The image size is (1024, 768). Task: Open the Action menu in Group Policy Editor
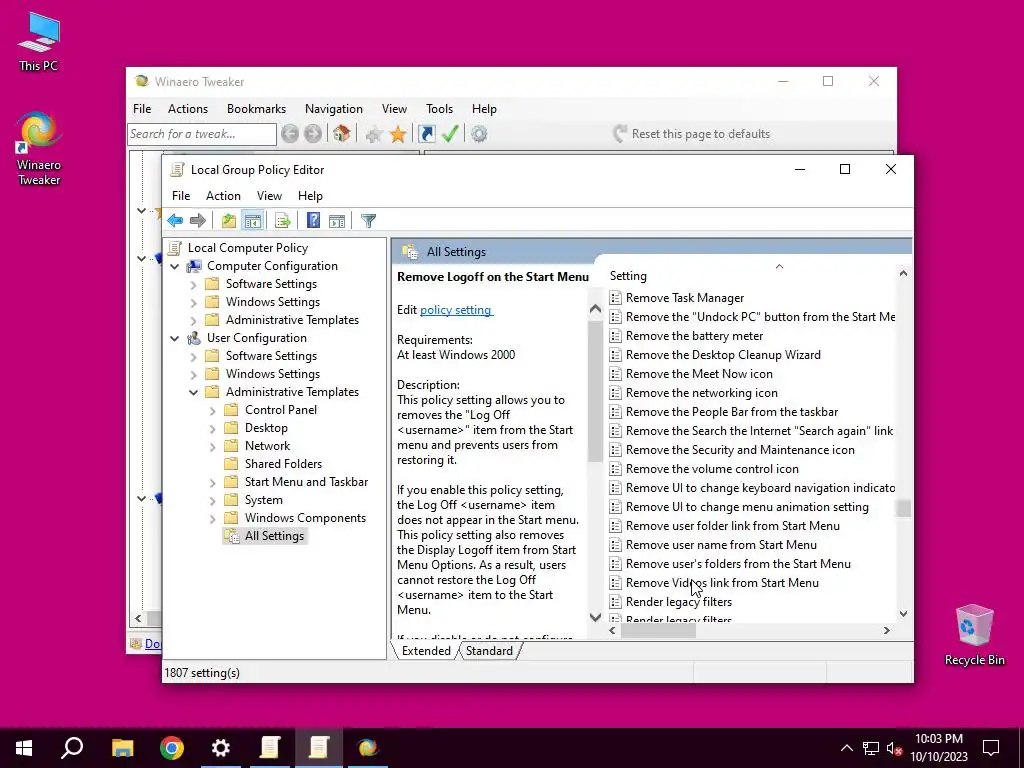(x=223, y=196)
